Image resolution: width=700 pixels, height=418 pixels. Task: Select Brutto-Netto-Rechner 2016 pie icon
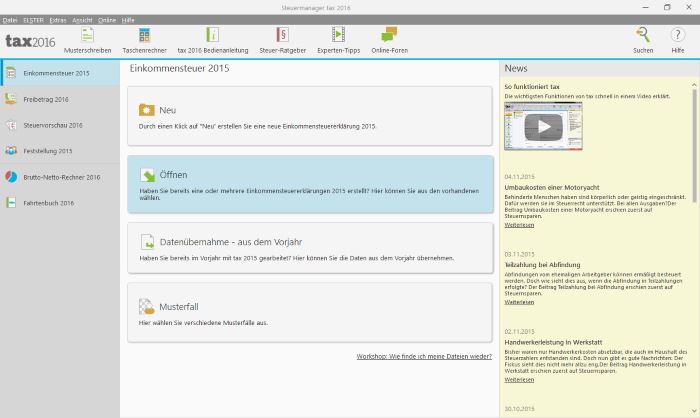[11, 177]
